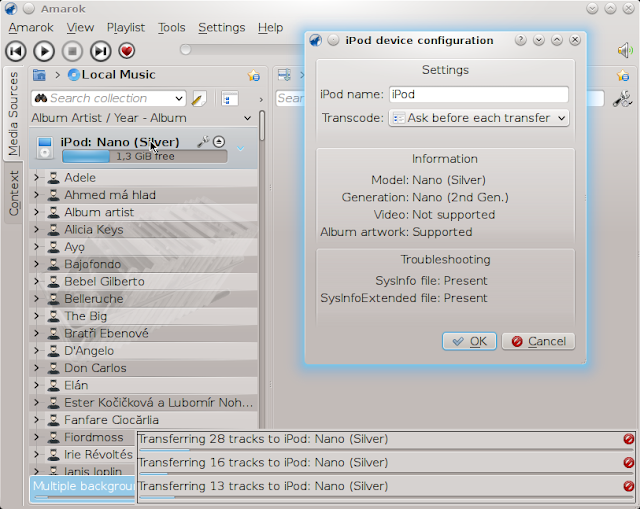Viewport: 640px width, 509px height.
Task: Click the Amarok logo in main titlebar
Action: coord(11,9)
